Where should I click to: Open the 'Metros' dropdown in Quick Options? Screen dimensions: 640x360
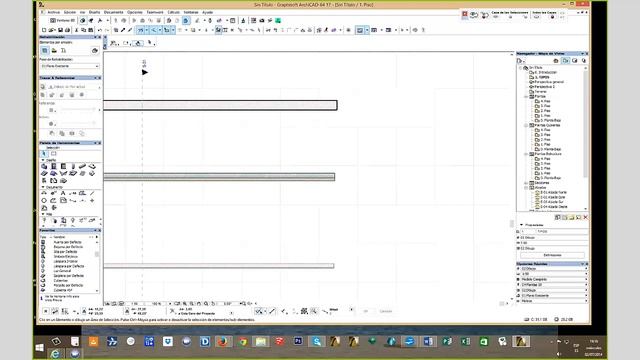point(553,301)
